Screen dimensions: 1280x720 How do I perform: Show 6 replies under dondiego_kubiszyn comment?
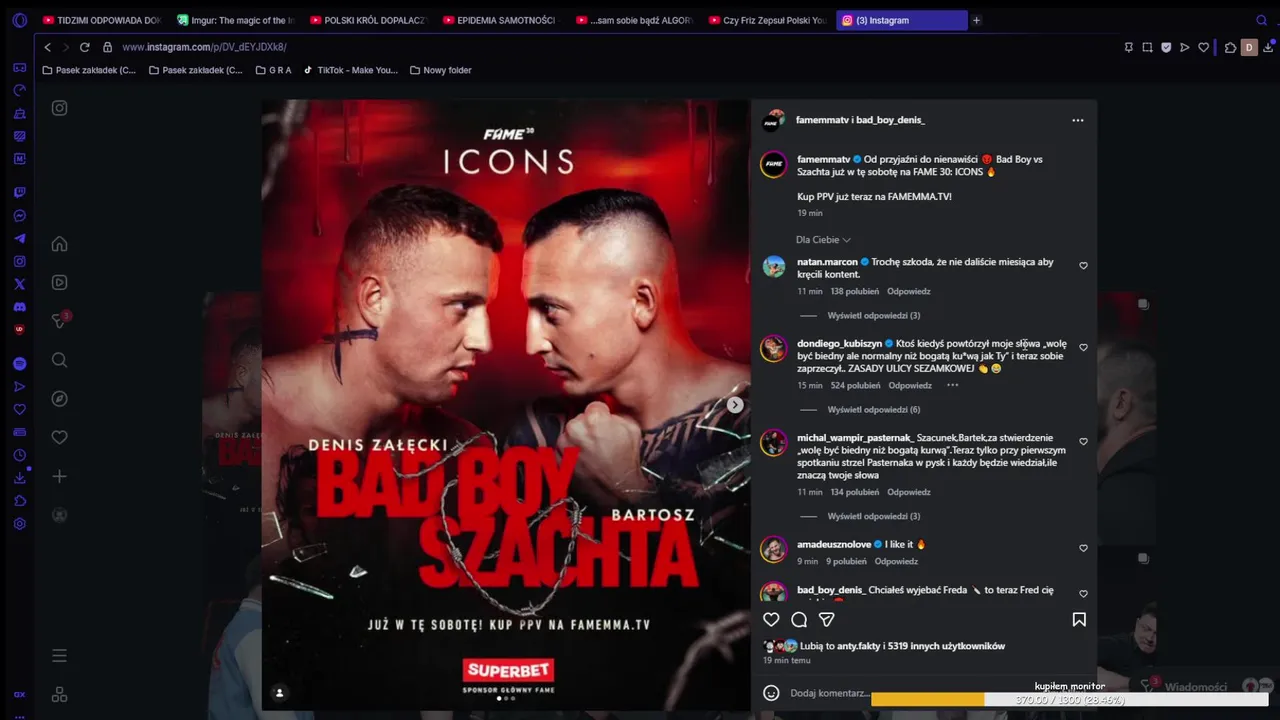[x=873, y=410]
